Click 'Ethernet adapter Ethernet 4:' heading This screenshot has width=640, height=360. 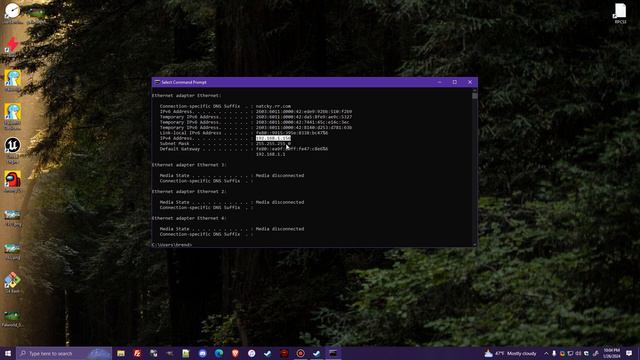[189, 218]
